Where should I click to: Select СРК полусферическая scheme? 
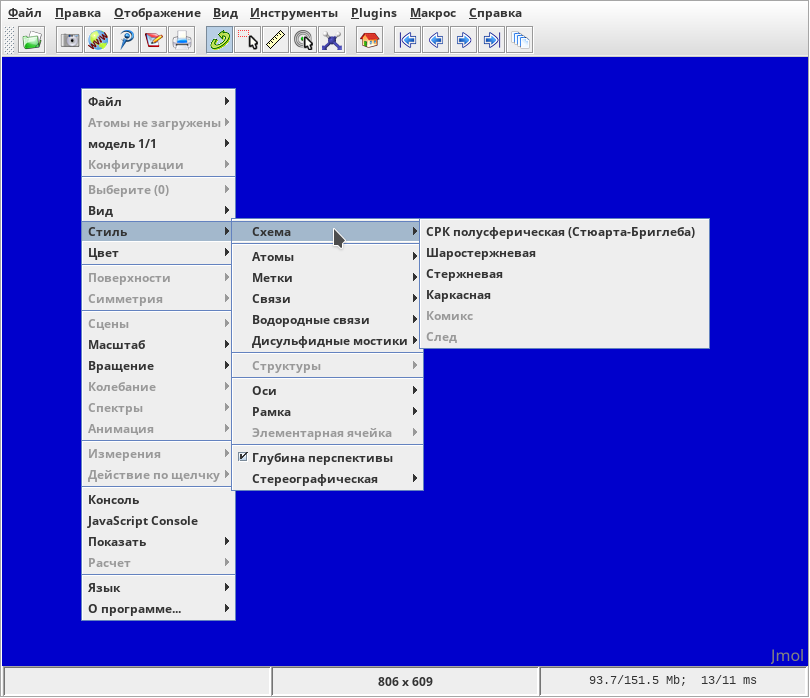click(565, 232)
